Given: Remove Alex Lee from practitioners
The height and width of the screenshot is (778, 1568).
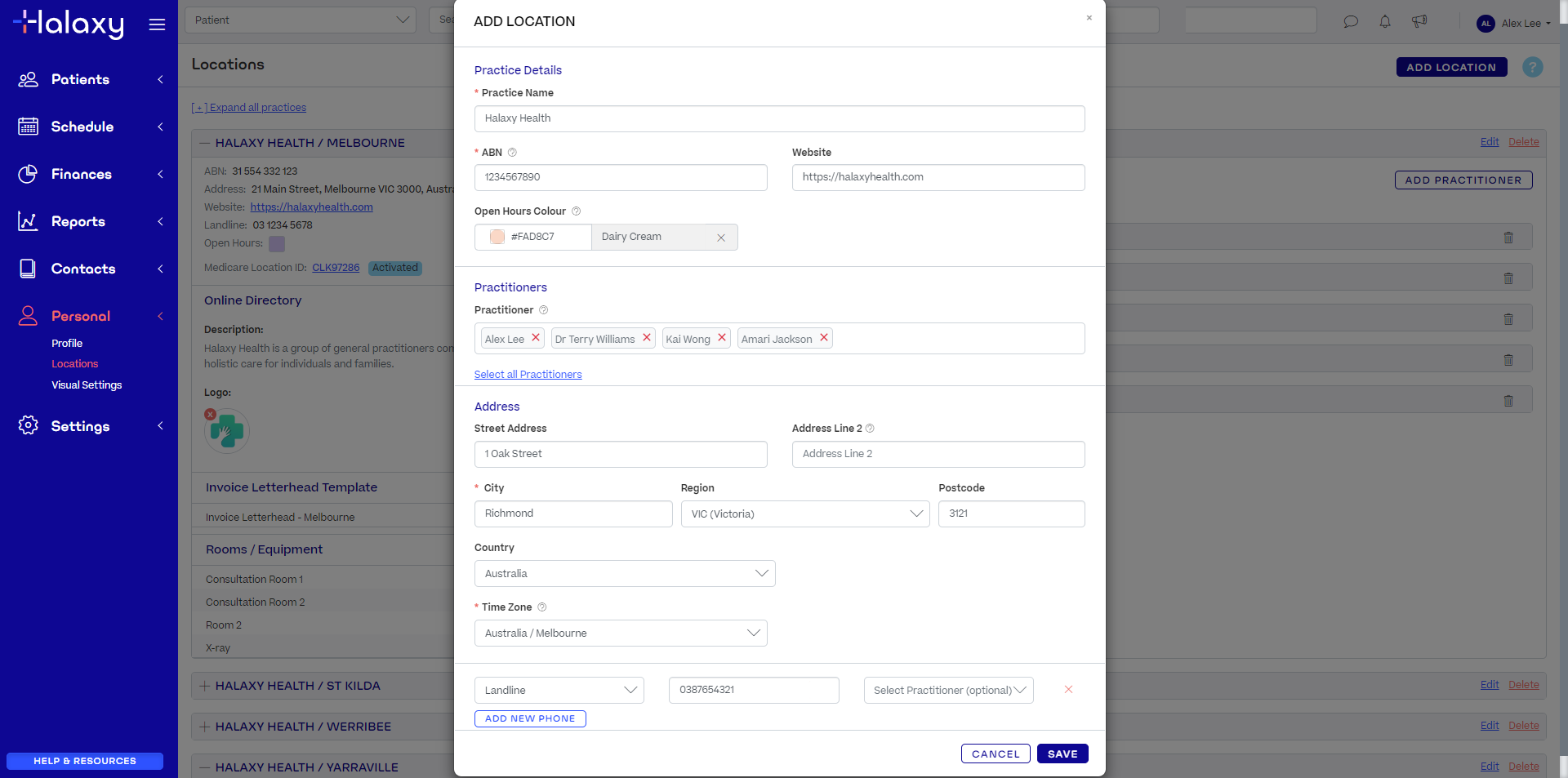Looking at the screenshot, I should [x=536, y=338].
